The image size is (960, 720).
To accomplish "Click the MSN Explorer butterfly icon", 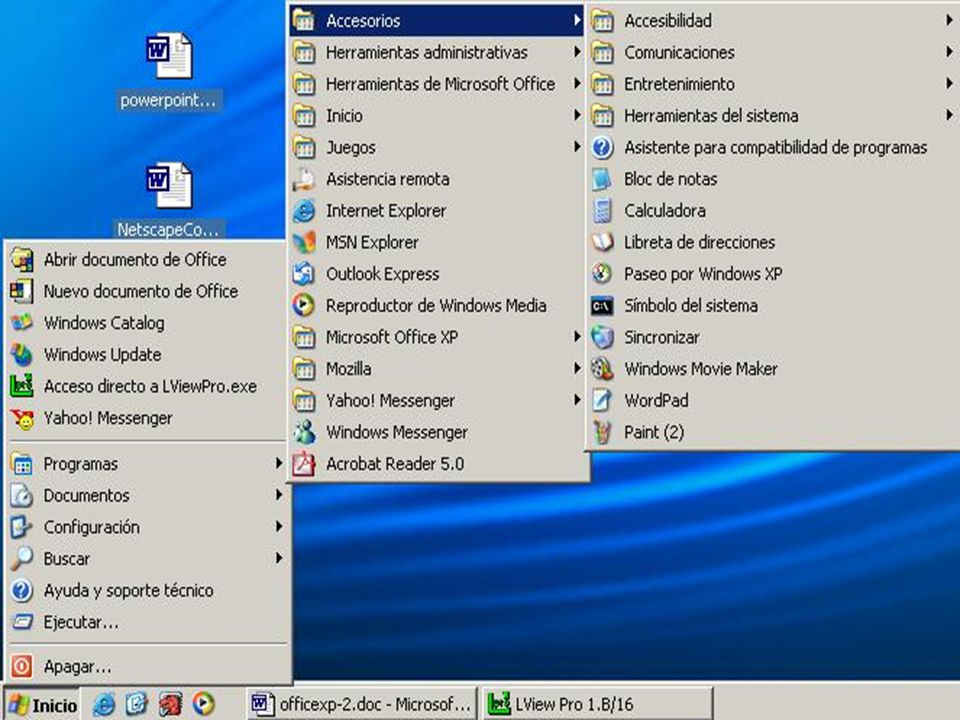I will click(304, 242).
